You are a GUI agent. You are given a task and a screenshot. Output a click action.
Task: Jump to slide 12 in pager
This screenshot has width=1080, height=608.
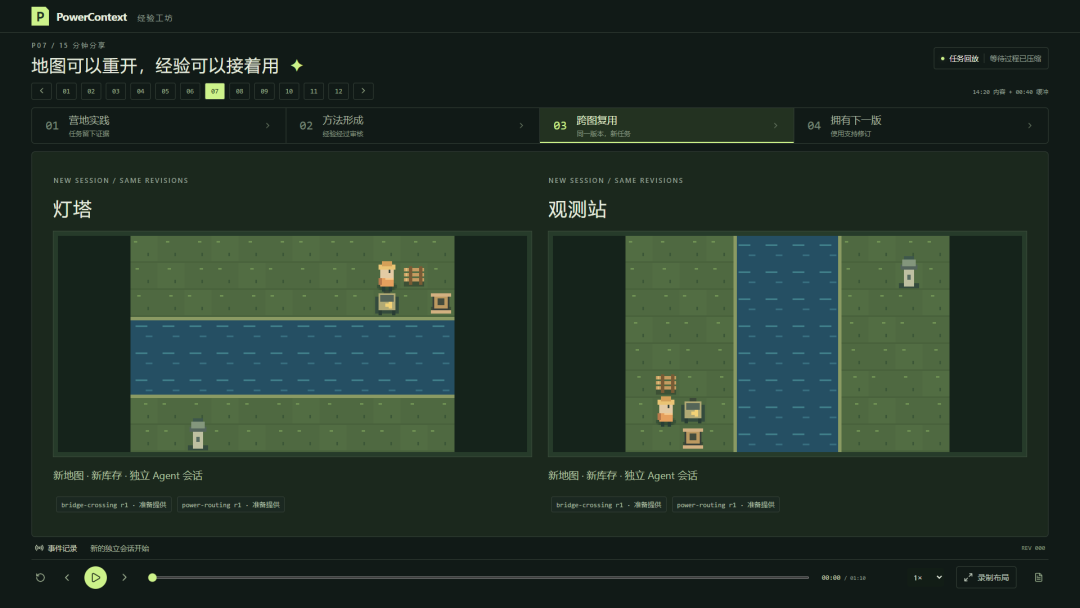(339, 91)
